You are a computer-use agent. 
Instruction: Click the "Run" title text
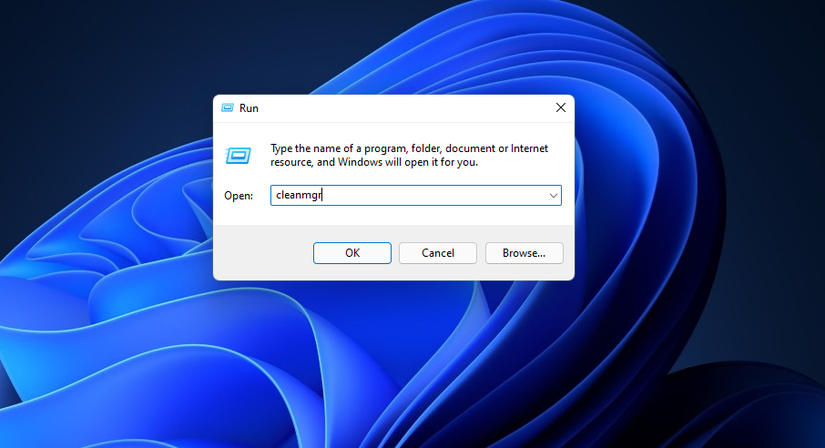[249, 108]
